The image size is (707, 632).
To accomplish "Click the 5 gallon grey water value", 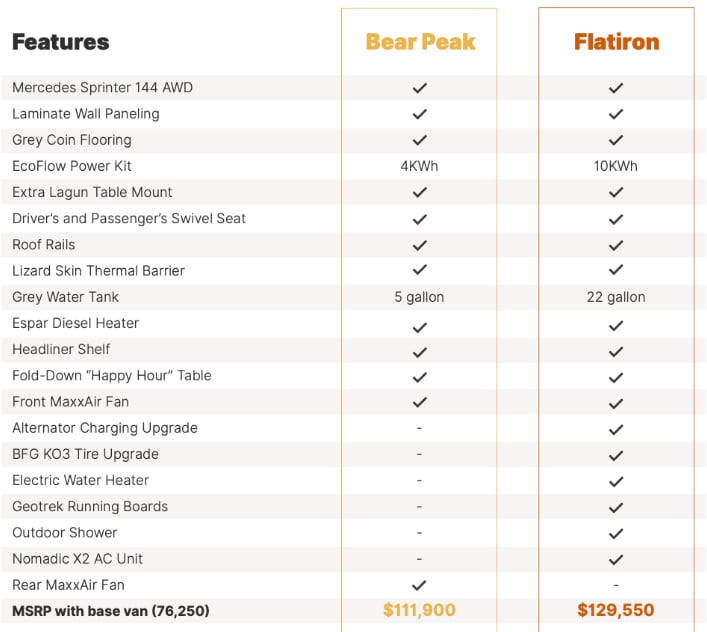I will pos(419,297).
